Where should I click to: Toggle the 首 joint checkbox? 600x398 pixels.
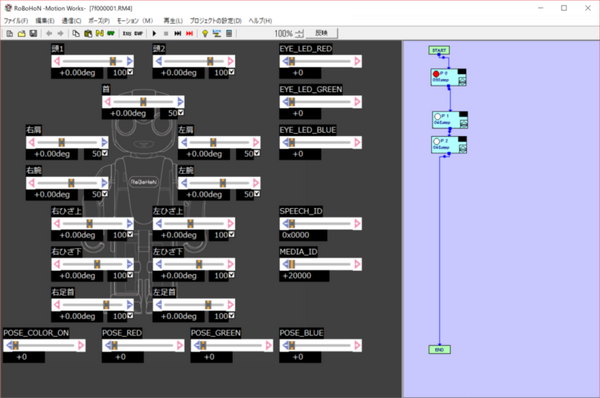coord(181,113)
